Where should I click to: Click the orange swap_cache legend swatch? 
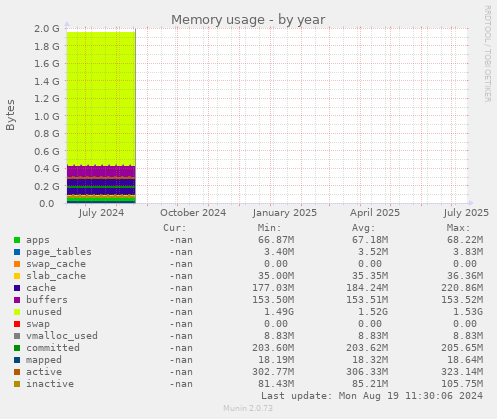(17, 264)
